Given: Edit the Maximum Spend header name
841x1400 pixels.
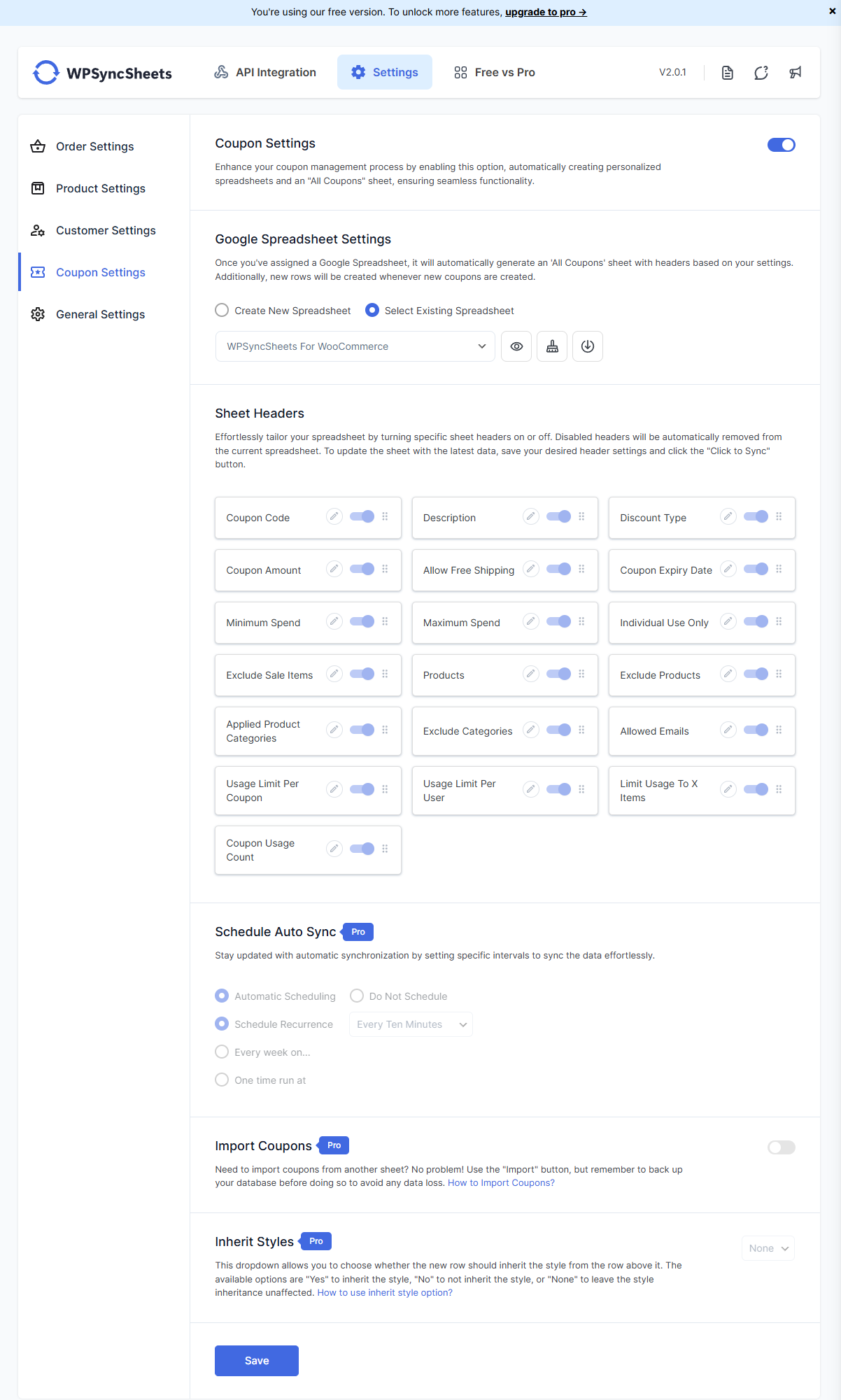Looking at the screenshot, I should coord(531,621).
